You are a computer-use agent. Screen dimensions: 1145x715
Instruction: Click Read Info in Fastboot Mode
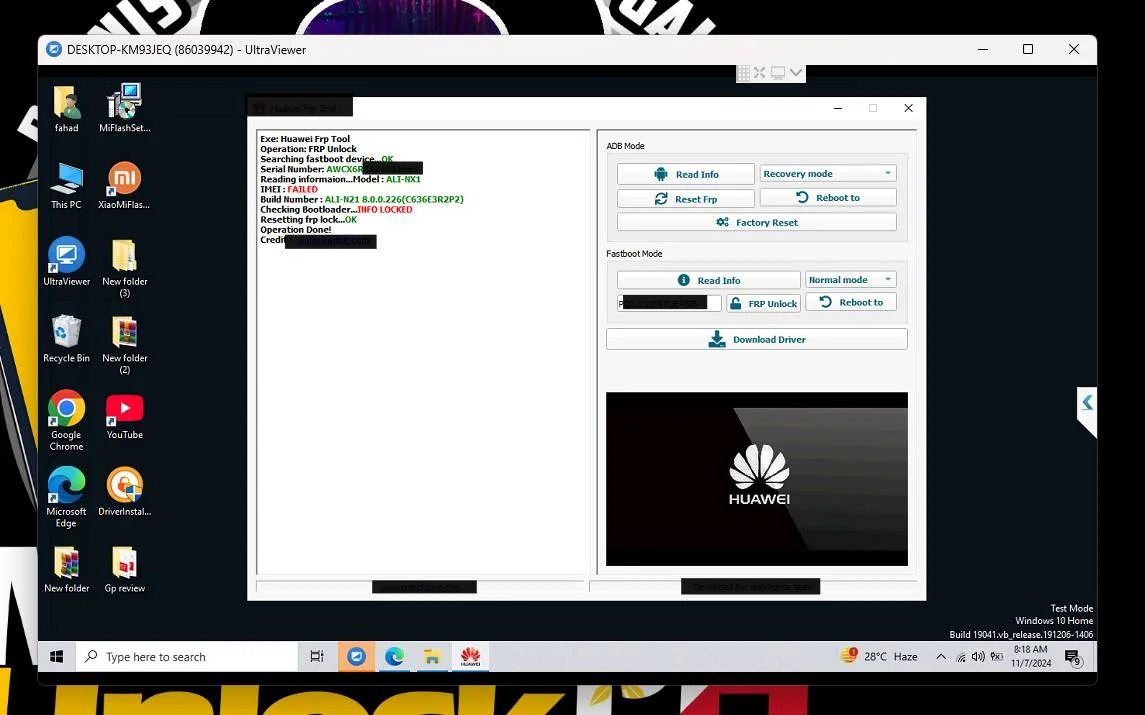tap(708, 280)
